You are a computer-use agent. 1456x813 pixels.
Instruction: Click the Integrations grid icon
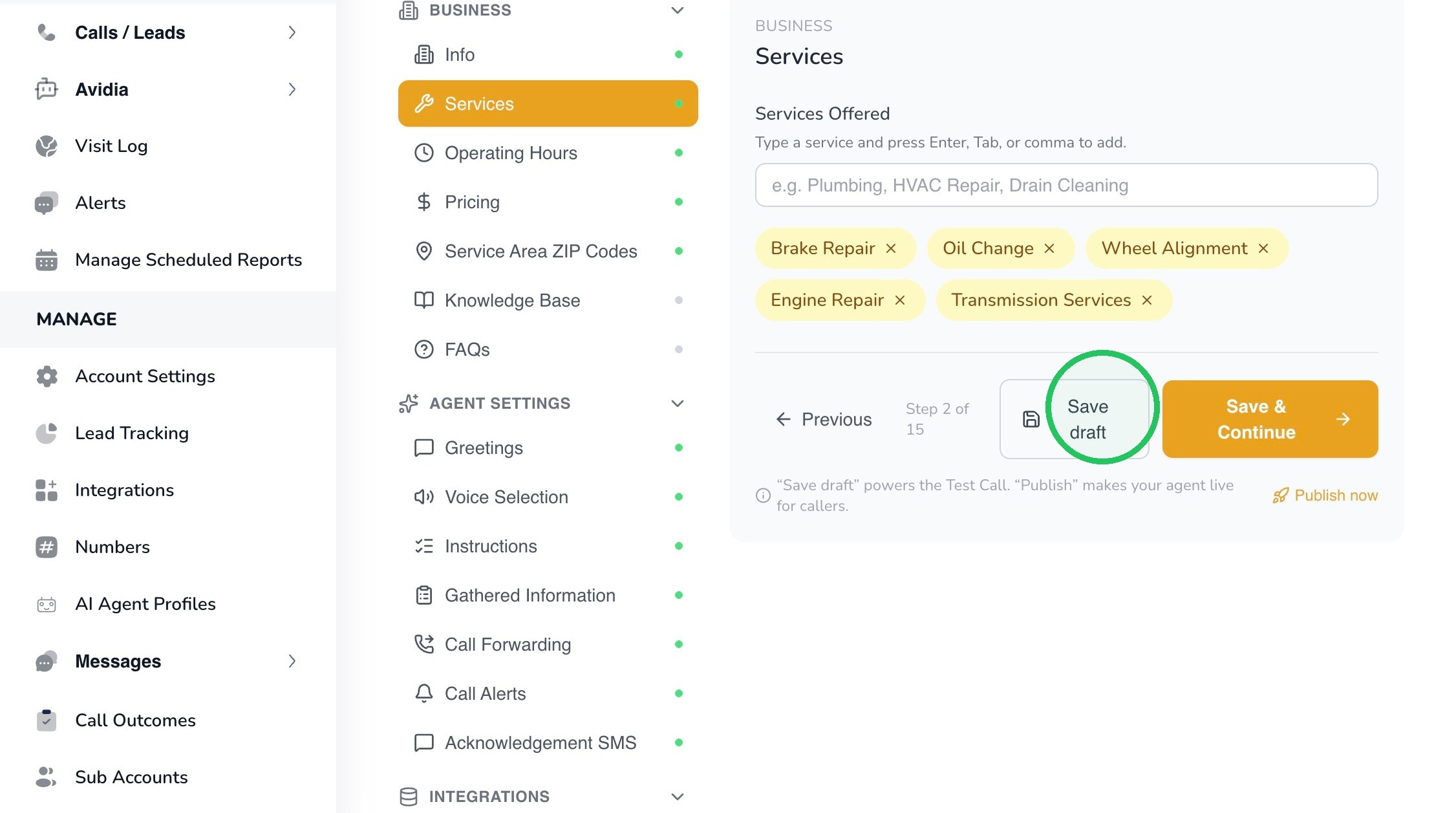(46, 490)
